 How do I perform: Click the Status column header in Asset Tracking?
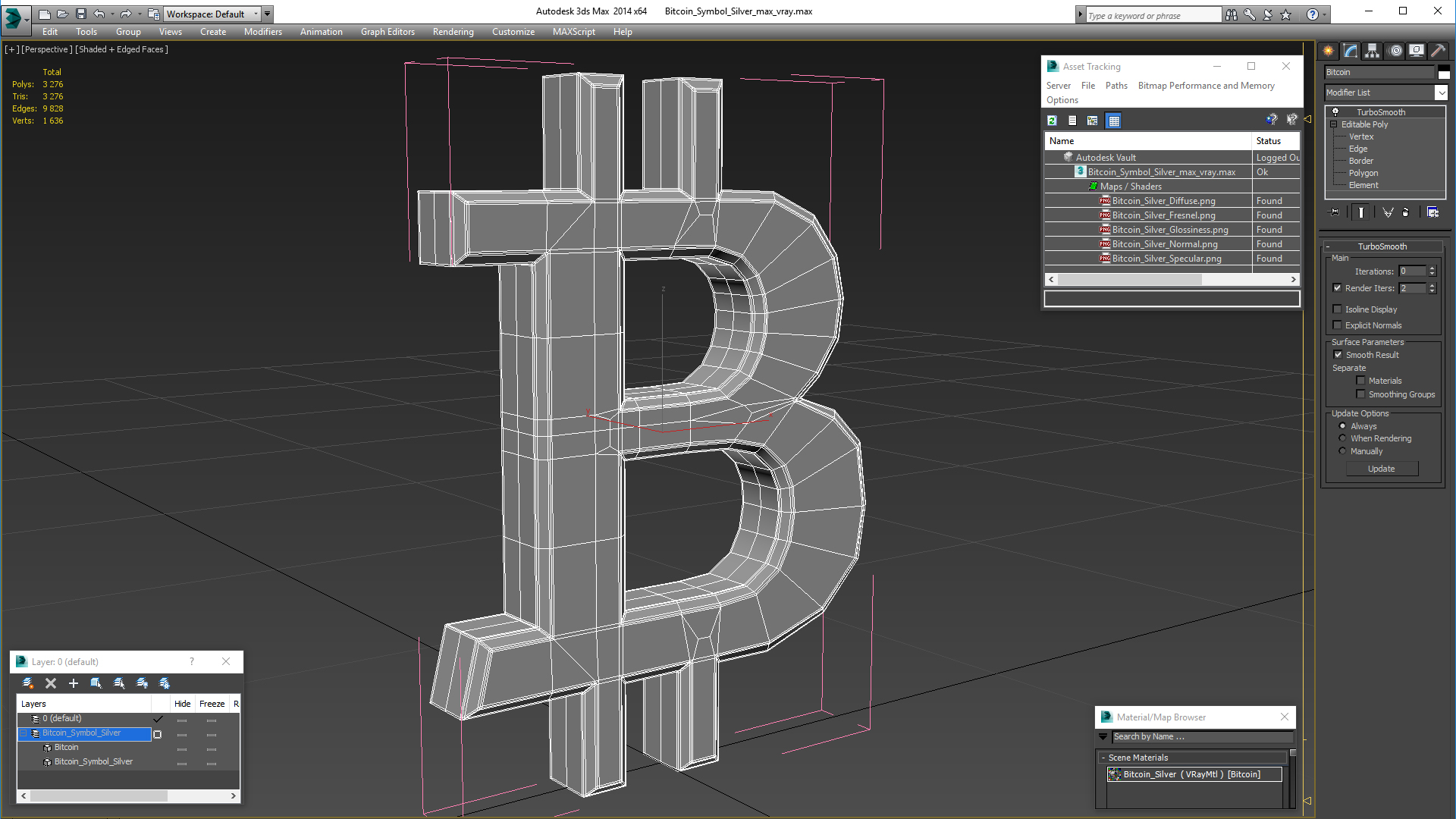[1276, 141]
